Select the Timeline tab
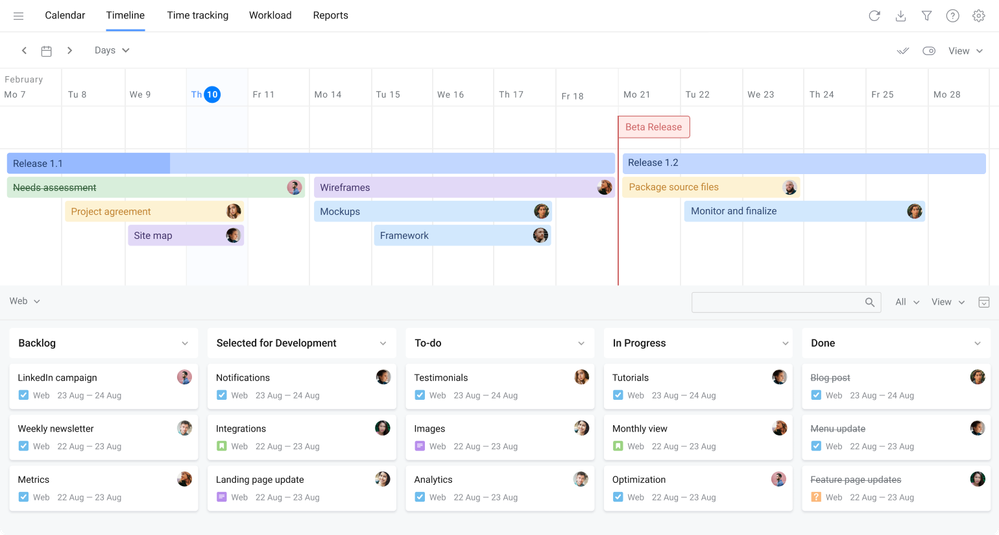 pyautogui.click(x=126, y=15)
